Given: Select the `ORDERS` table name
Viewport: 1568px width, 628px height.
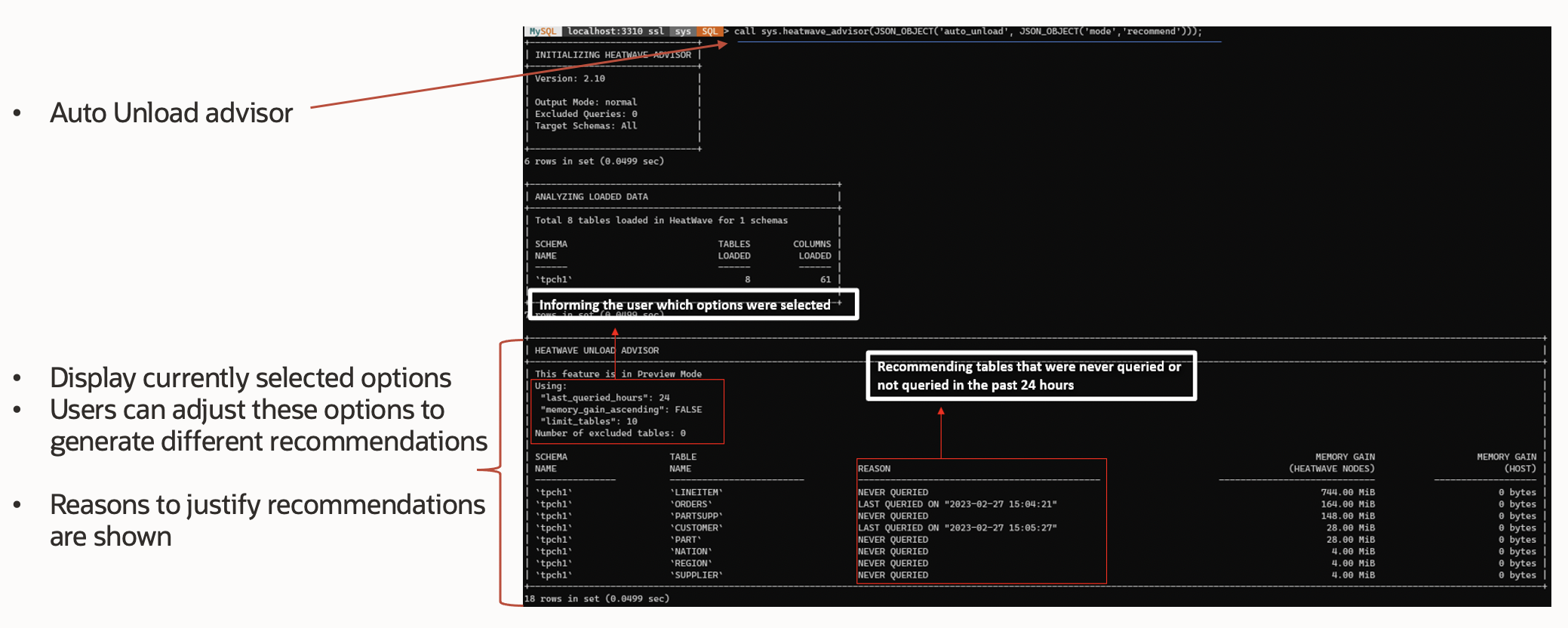Looking at the screenshot, I should (x=690, y=504).
